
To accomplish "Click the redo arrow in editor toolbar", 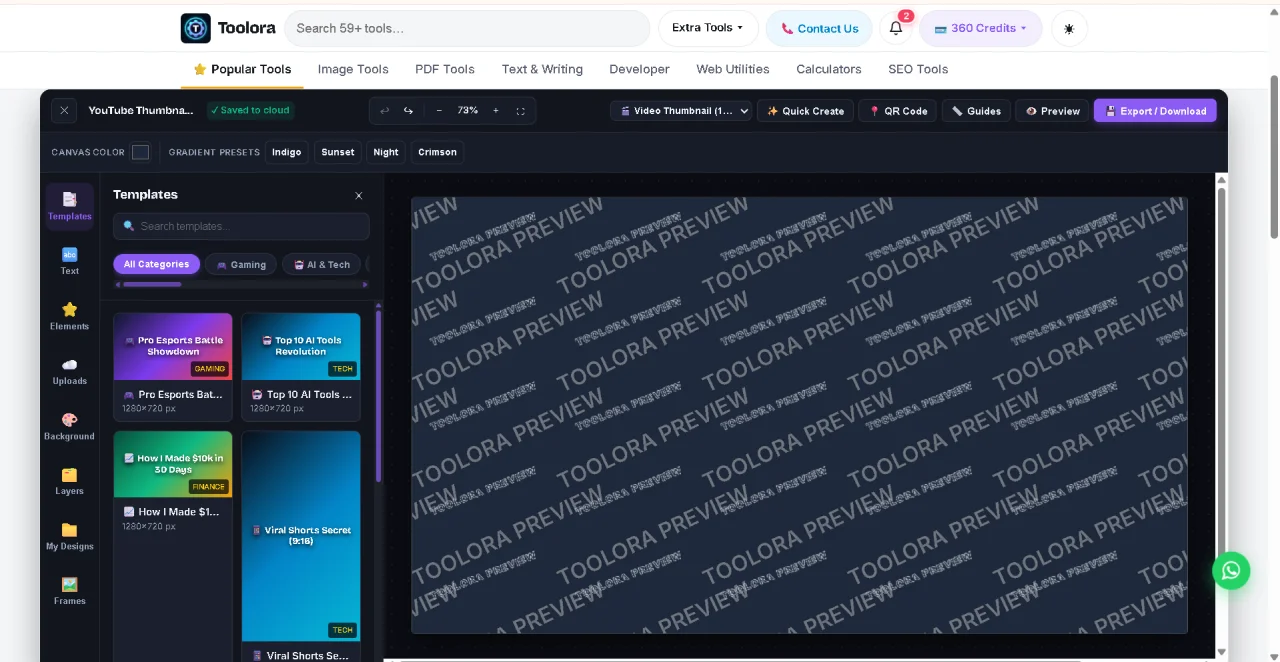I will click(x=408, y=111).
